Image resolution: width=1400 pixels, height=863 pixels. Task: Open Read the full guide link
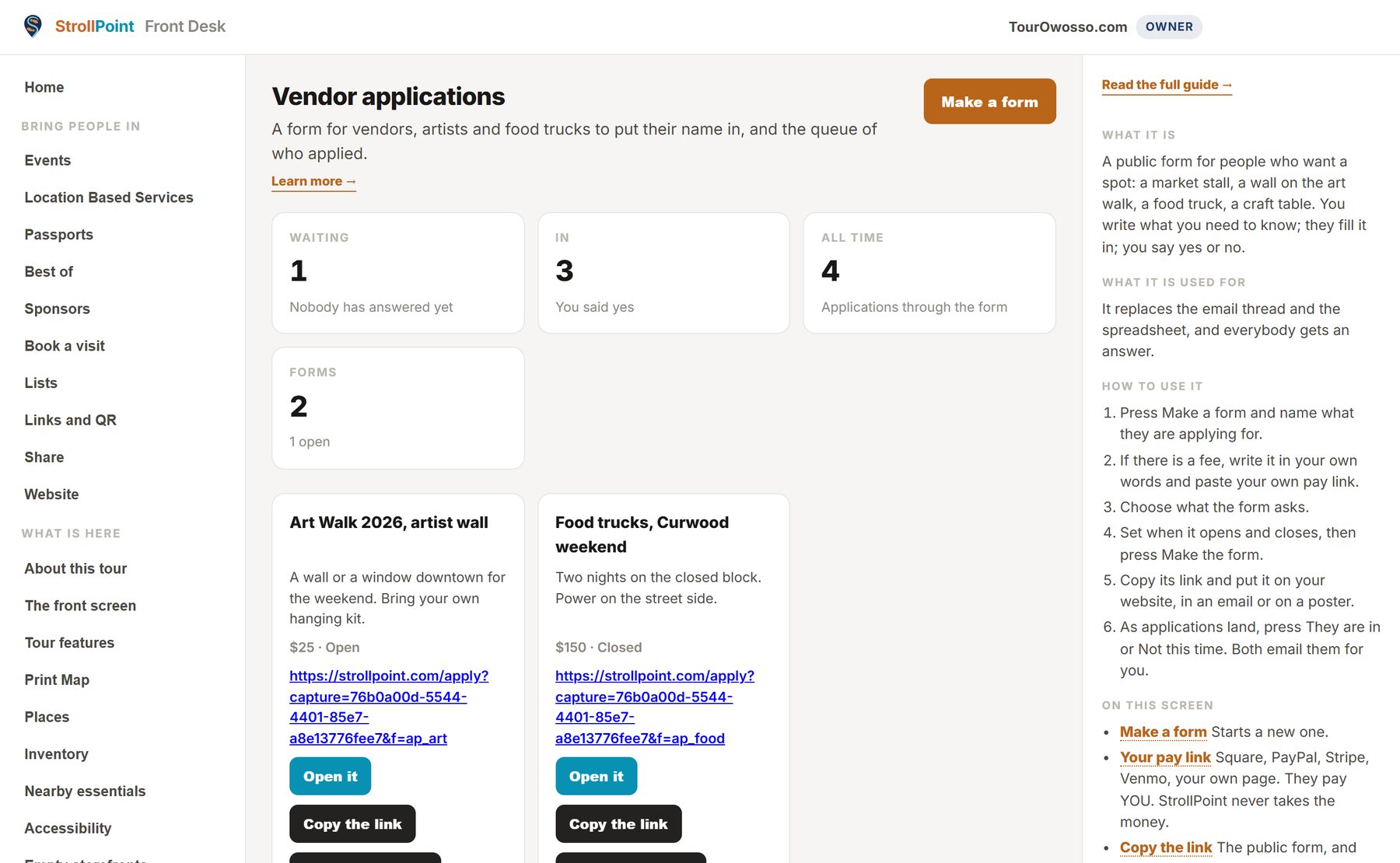(x=1167, y=85)
